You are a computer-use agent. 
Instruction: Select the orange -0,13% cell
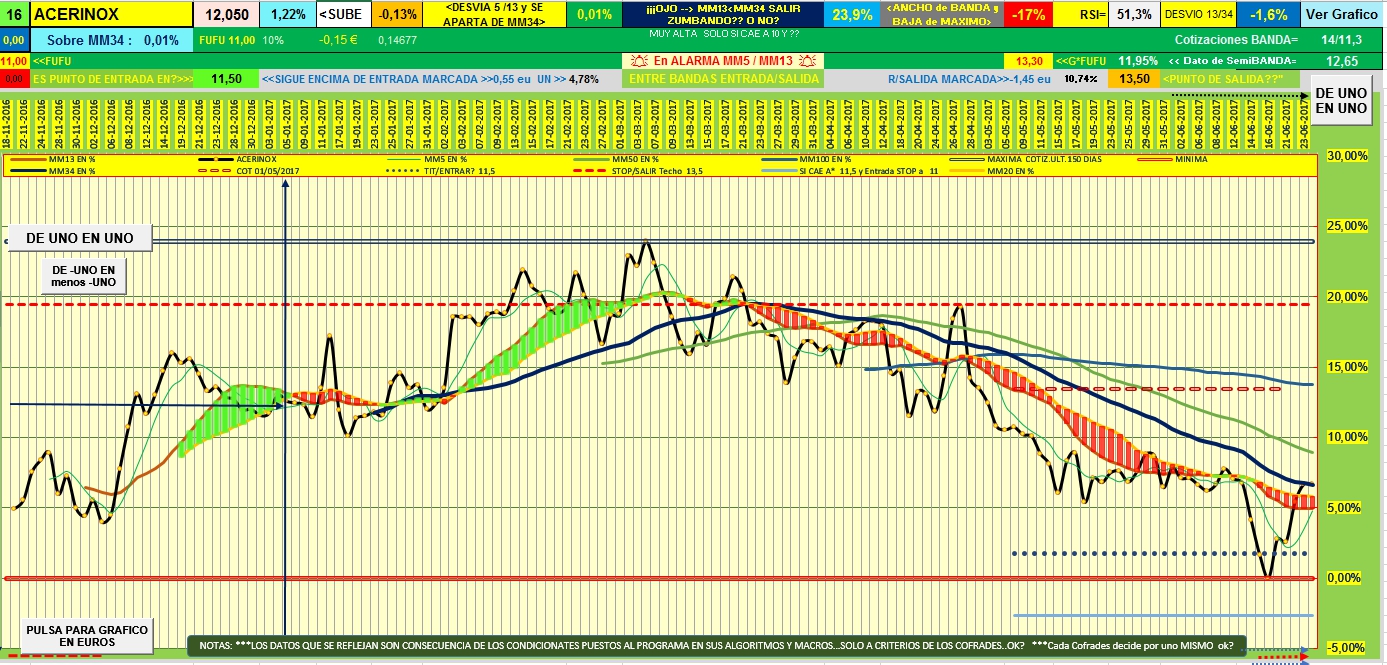pos(397,15)
